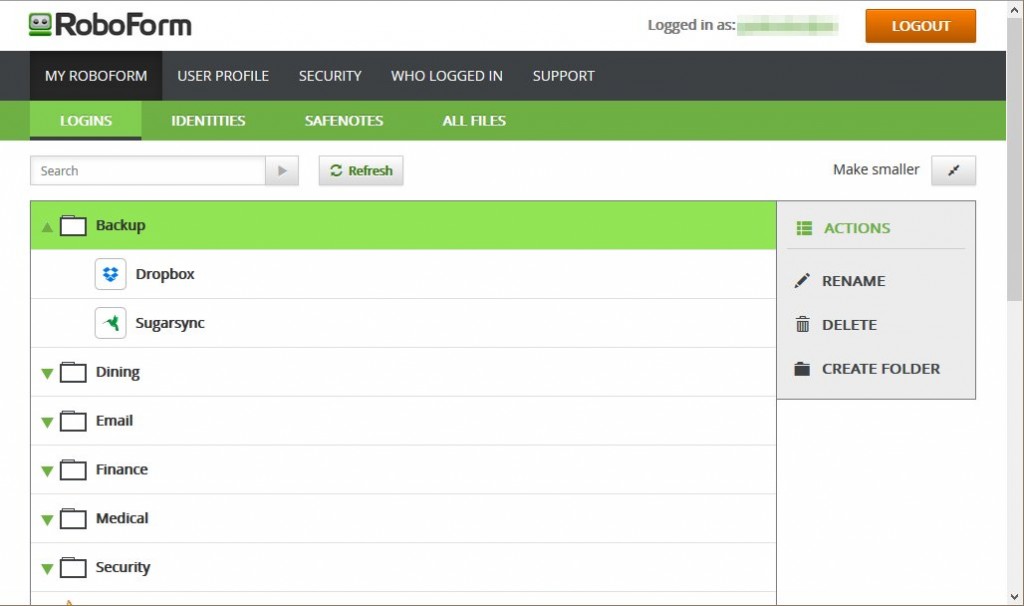Viewport: 1024px width, 606px height.
Task: Expand the Security folder arrow
Action: 47,569
